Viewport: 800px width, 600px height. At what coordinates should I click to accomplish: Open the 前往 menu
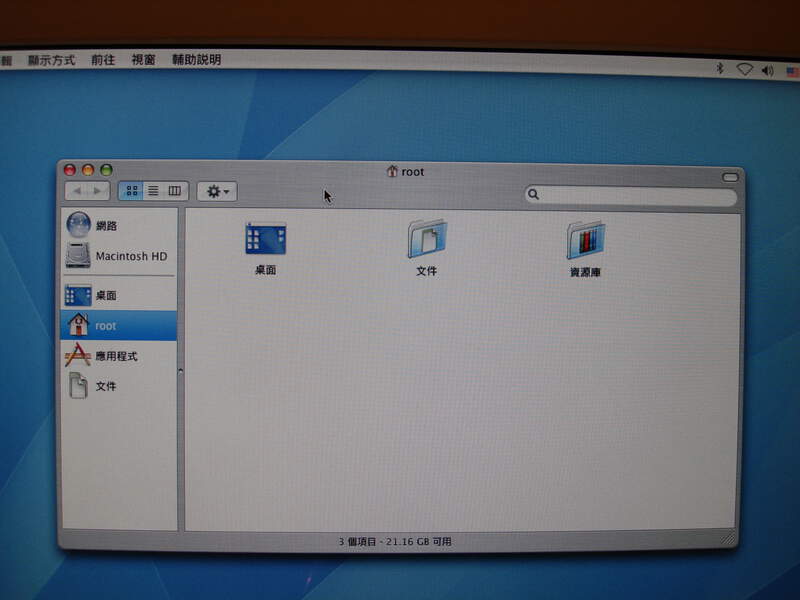click(103, 60)
